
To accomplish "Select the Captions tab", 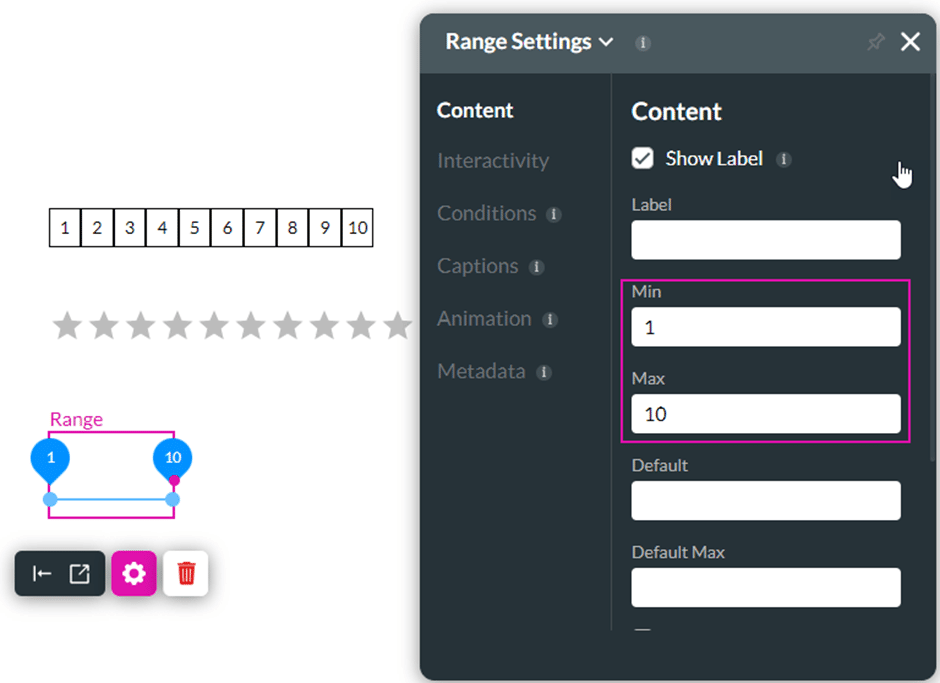I will (x=478, y=266).
